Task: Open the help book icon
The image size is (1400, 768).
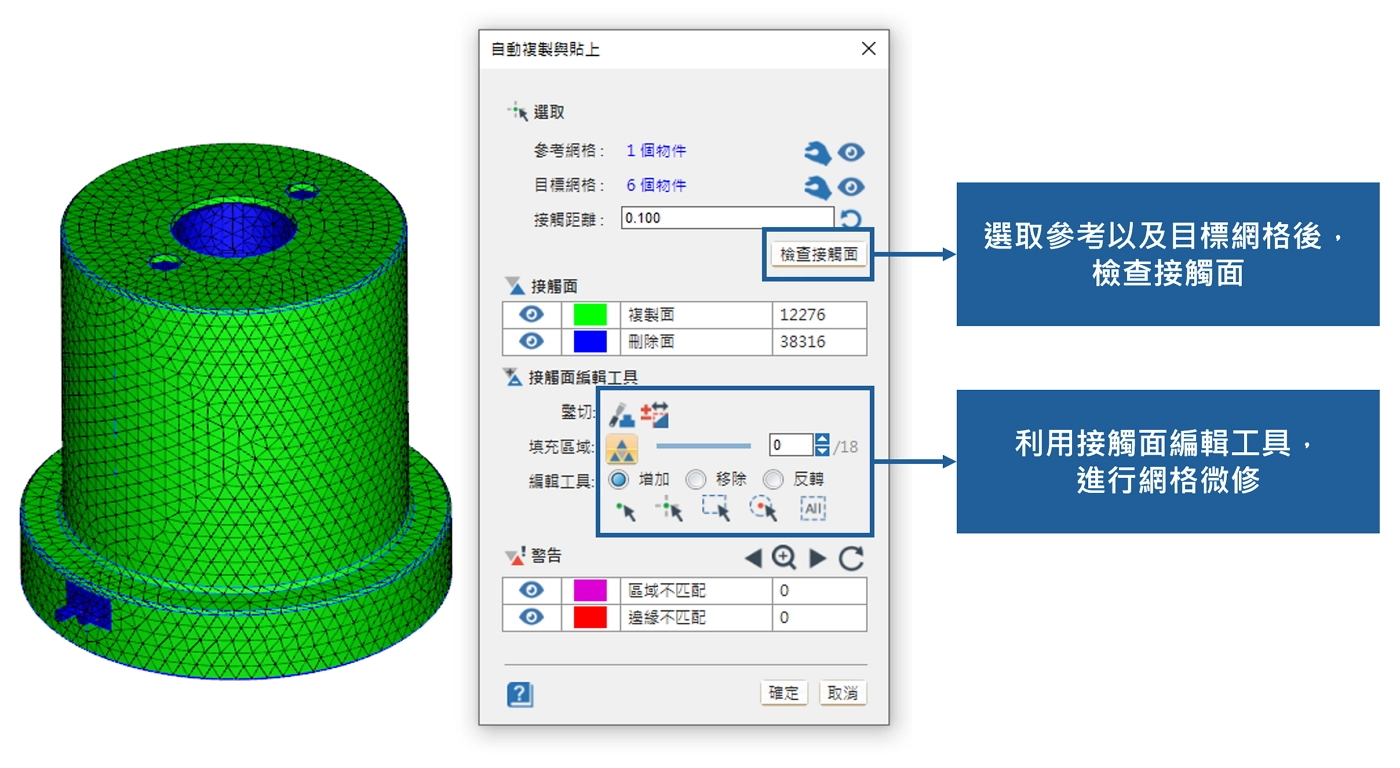Action: (x=520, y=694)
